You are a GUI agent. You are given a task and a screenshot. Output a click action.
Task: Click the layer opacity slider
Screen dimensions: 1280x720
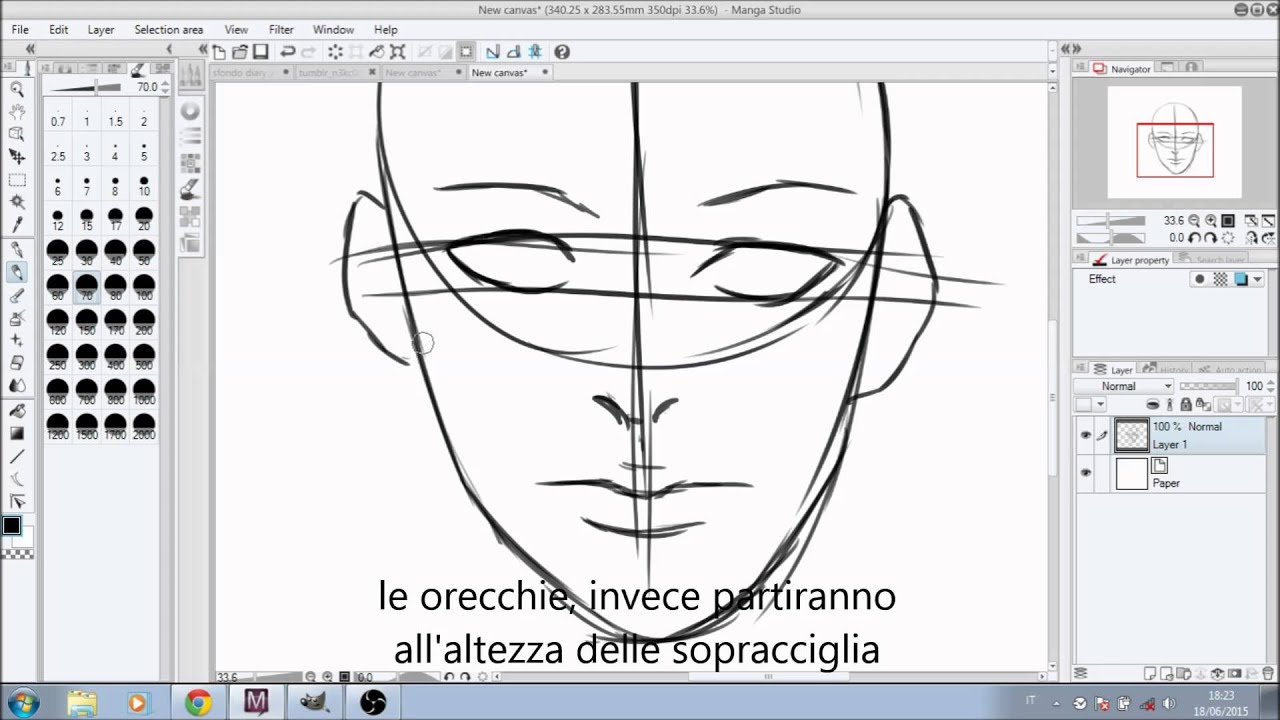tap(1208, 386)
